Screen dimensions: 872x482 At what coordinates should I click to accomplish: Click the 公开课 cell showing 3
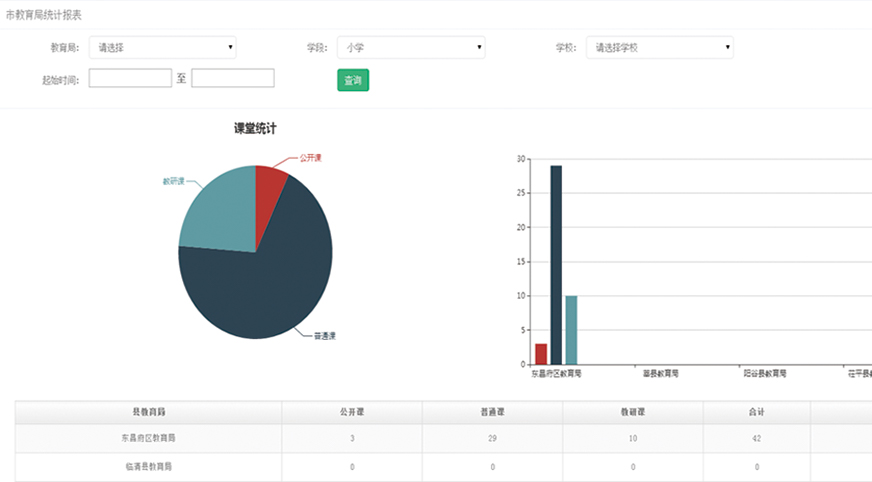click(352, 438)
